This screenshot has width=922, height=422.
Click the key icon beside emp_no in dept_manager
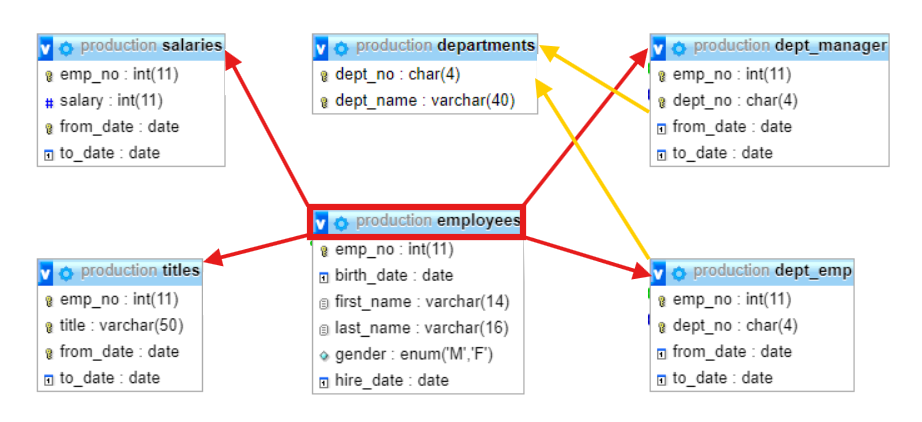pos(662,76)
